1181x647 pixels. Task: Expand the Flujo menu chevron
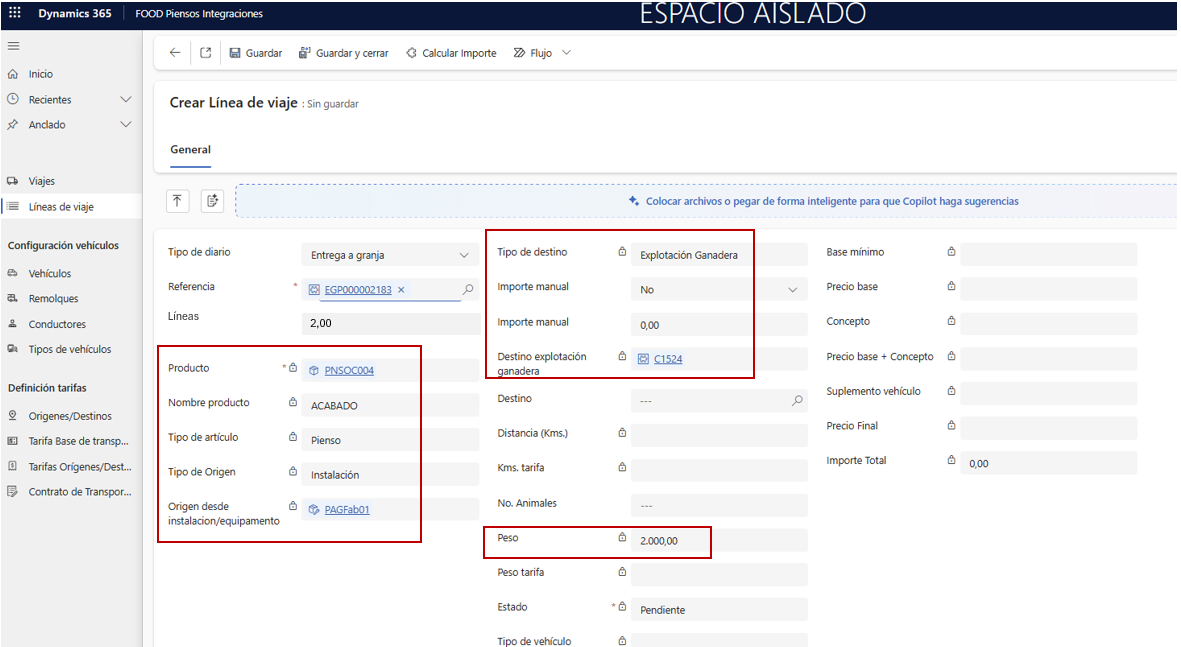567,53
